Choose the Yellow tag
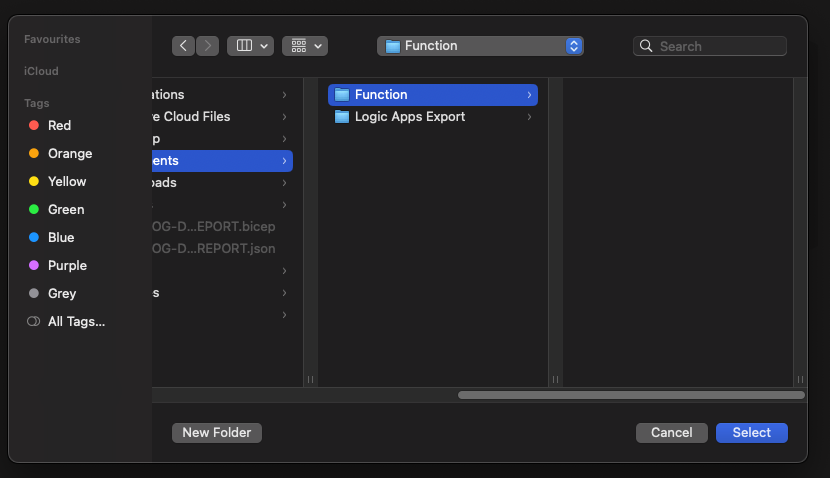This screenshot has width=830, height=478. [67, 181]
